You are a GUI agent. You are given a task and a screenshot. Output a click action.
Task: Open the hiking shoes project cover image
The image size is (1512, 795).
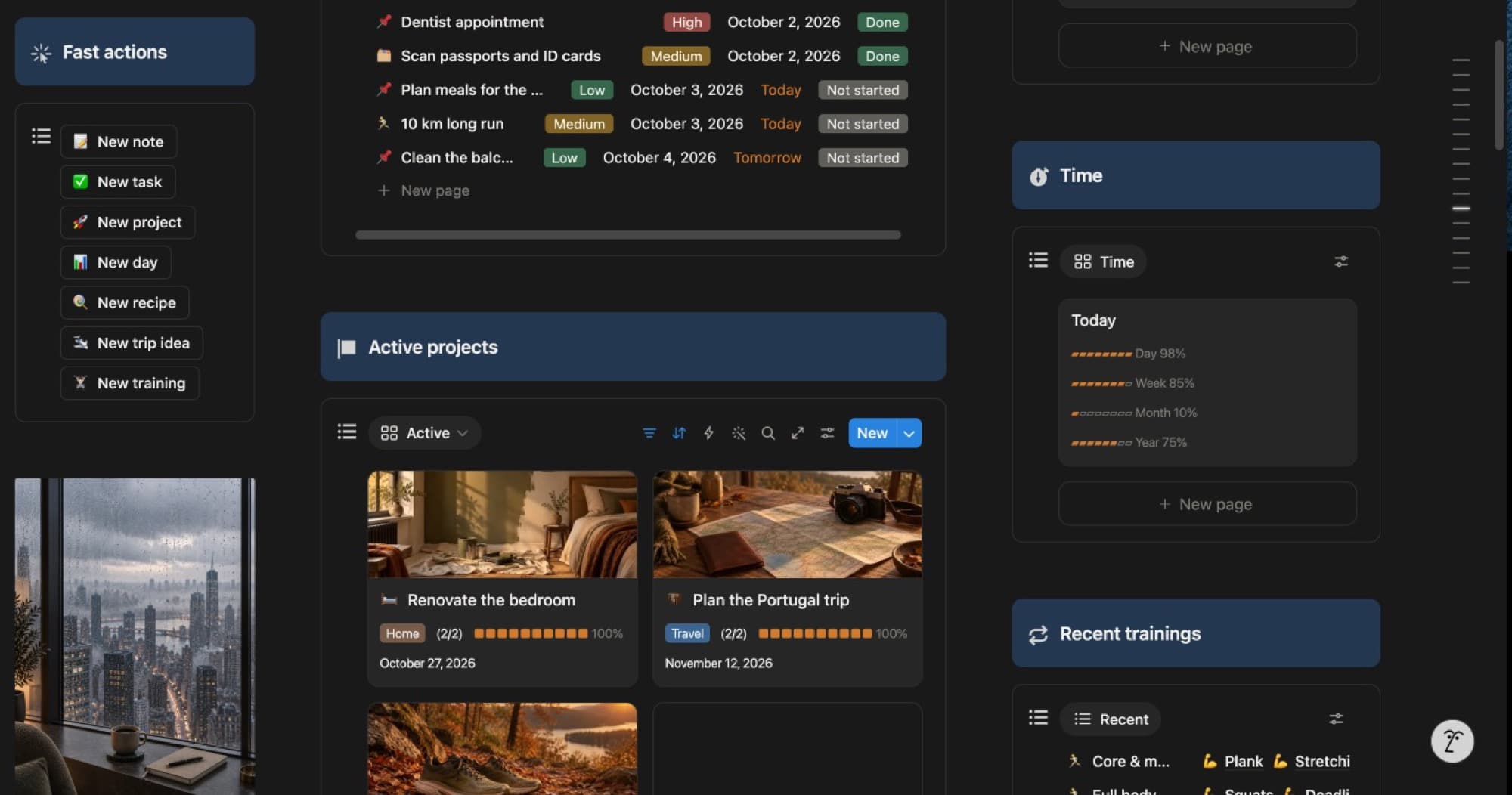point(502,749)
